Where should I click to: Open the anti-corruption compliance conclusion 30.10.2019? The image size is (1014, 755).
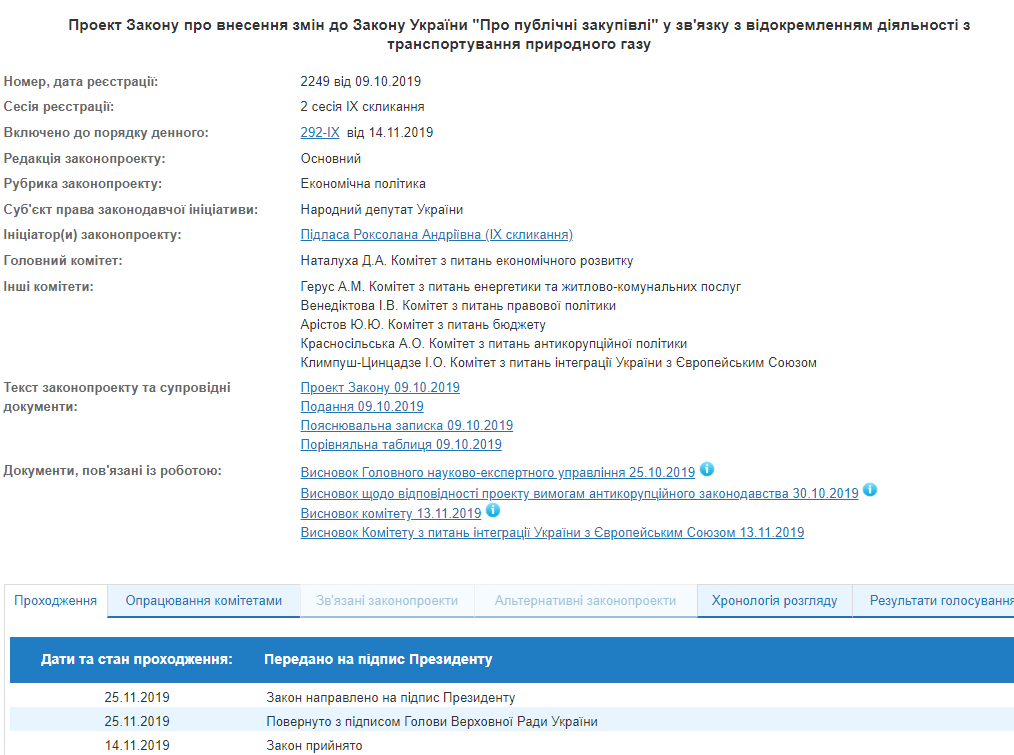[x=579, y=493]
